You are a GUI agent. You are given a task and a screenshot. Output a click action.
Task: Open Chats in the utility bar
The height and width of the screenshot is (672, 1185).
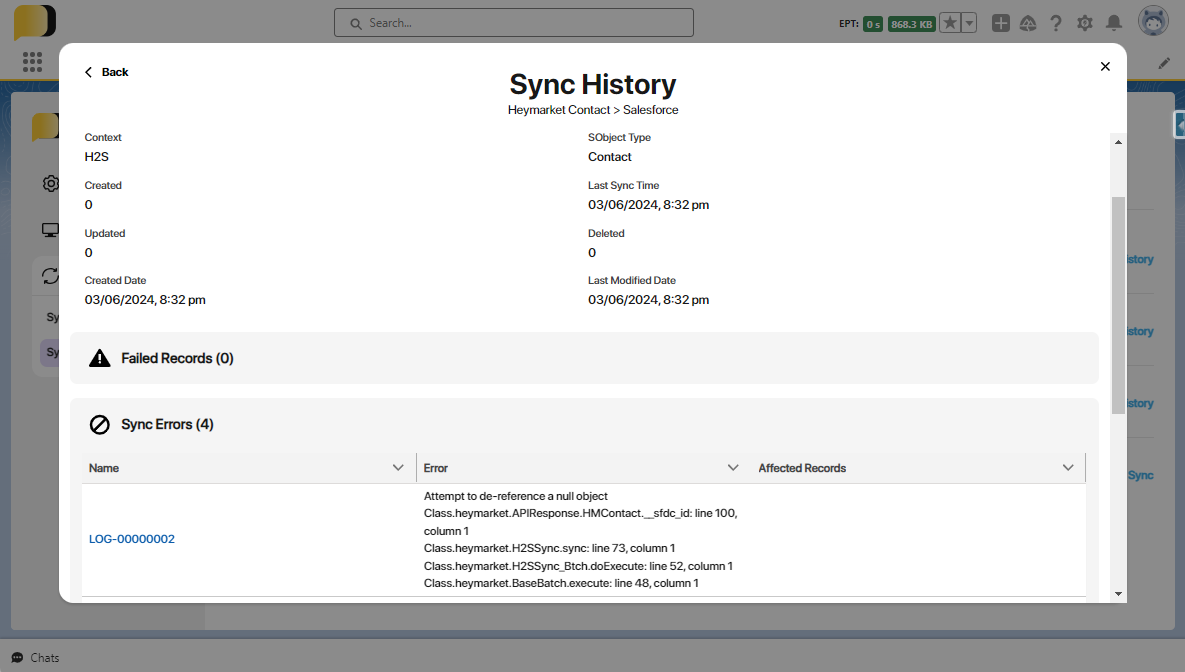click(x=36, y=658)
